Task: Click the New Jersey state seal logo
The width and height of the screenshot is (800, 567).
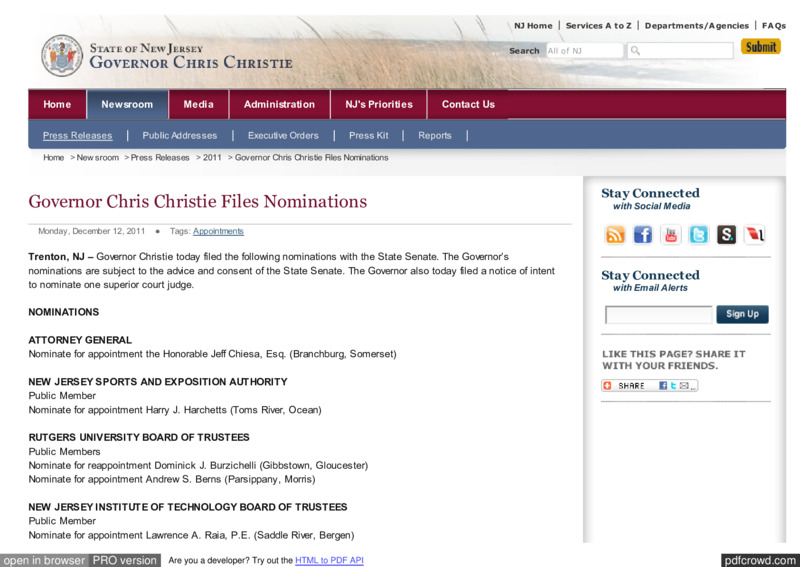Action: (x=62, y=56)
